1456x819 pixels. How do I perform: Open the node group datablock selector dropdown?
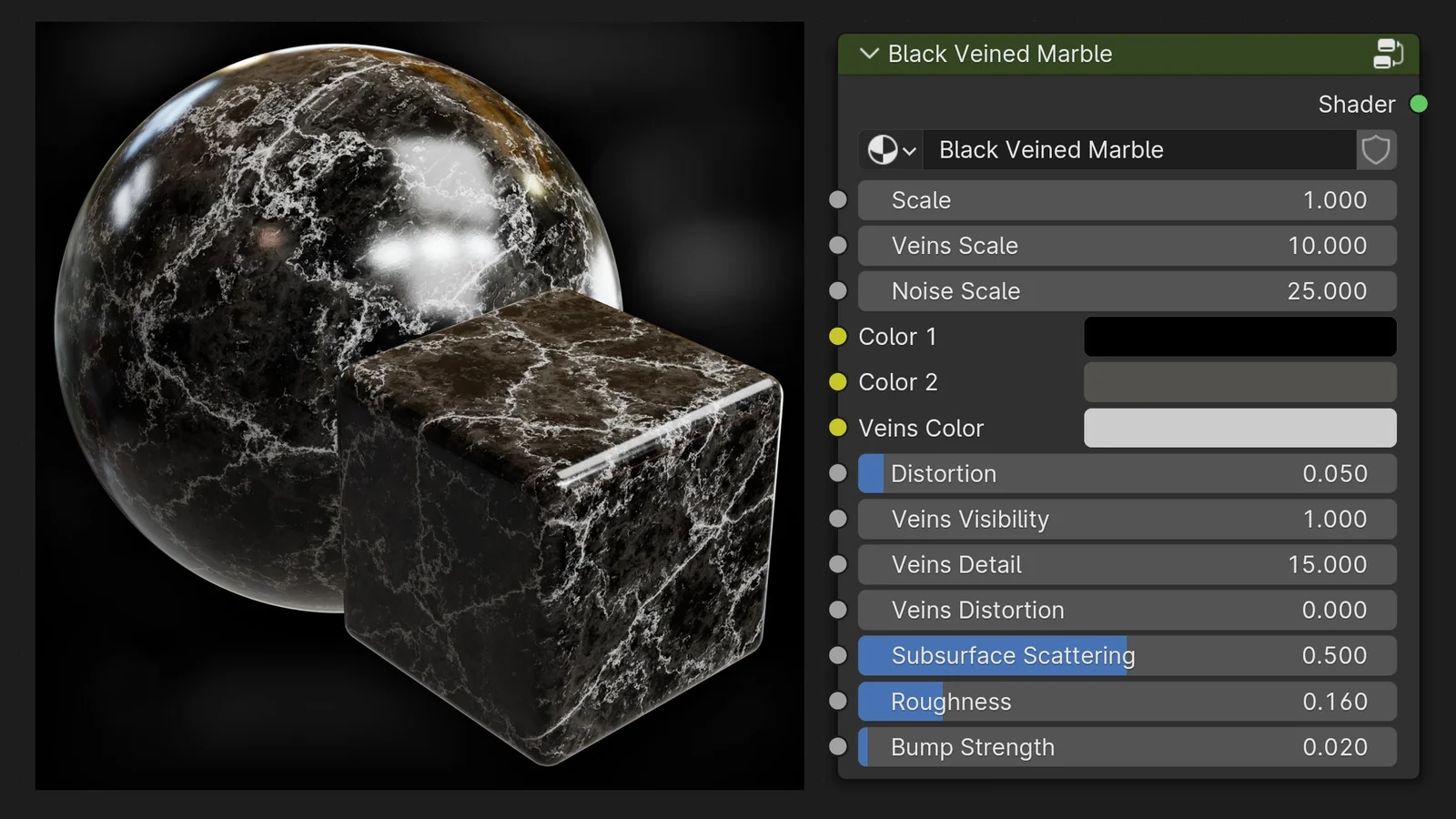[911, 149]
